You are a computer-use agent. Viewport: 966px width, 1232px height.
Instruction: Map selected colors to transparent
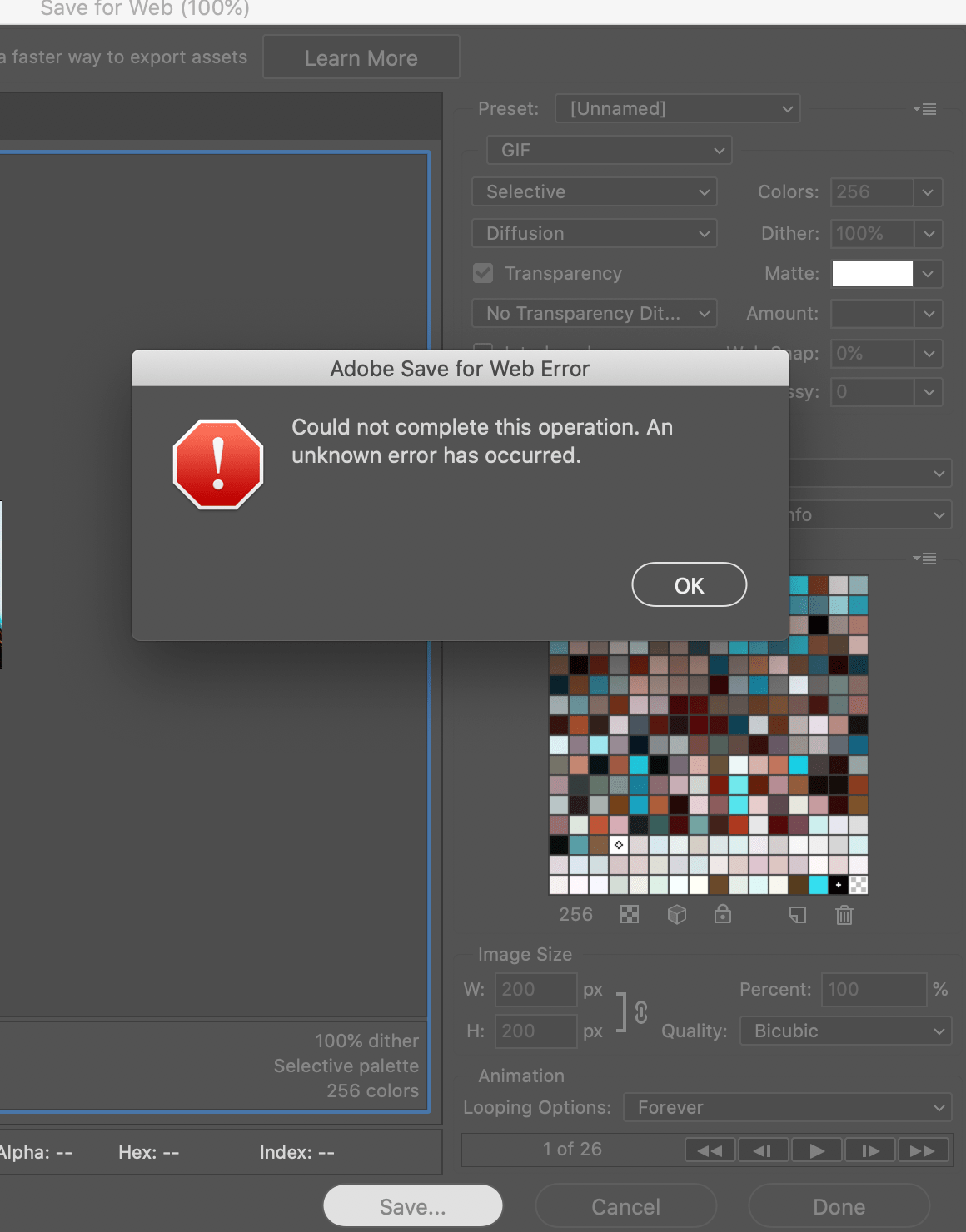(x=630, y=915)
